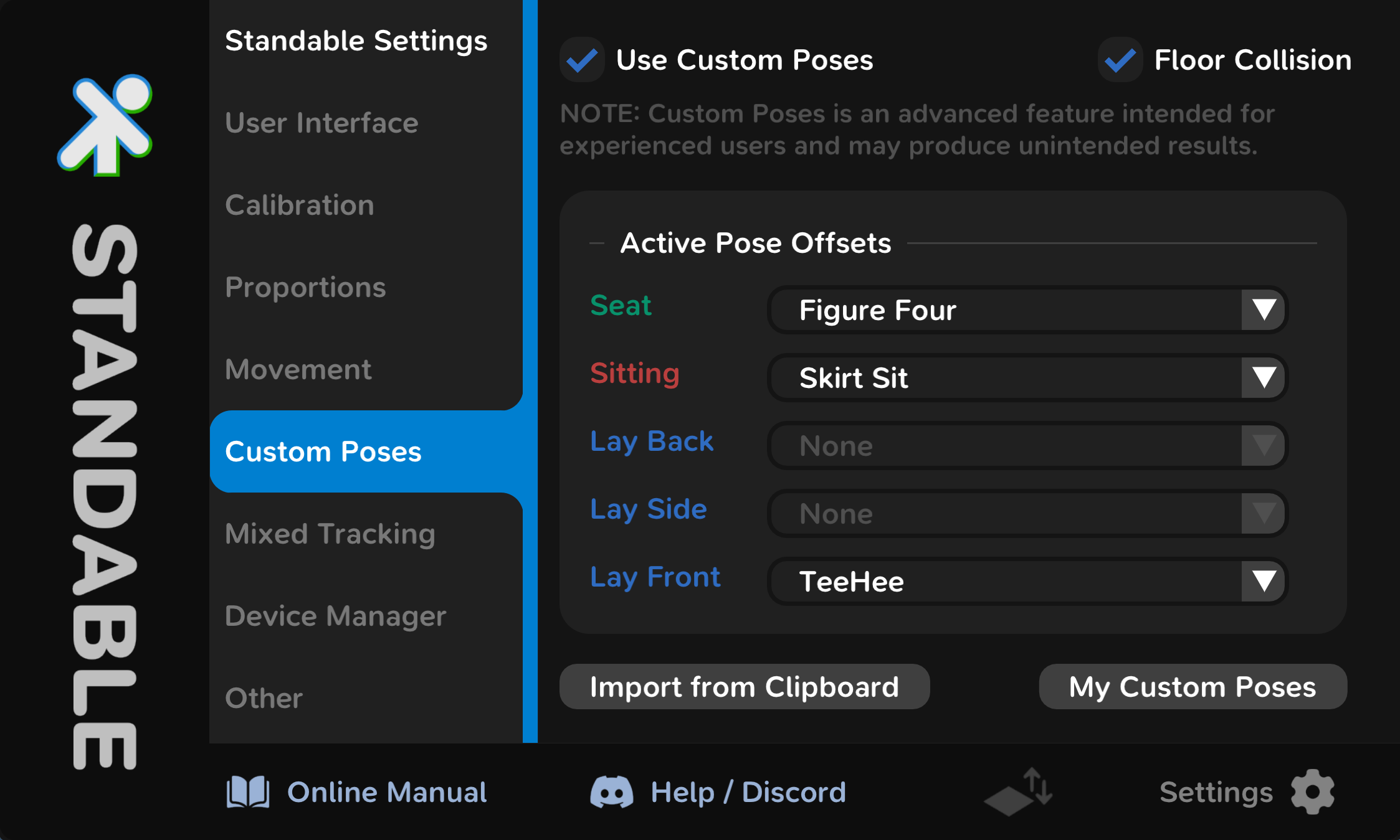This screenshot has width=1400, height=840.
Task: Uncheck the Floor Collision checkbox
Action: [x=1120, y=60]
